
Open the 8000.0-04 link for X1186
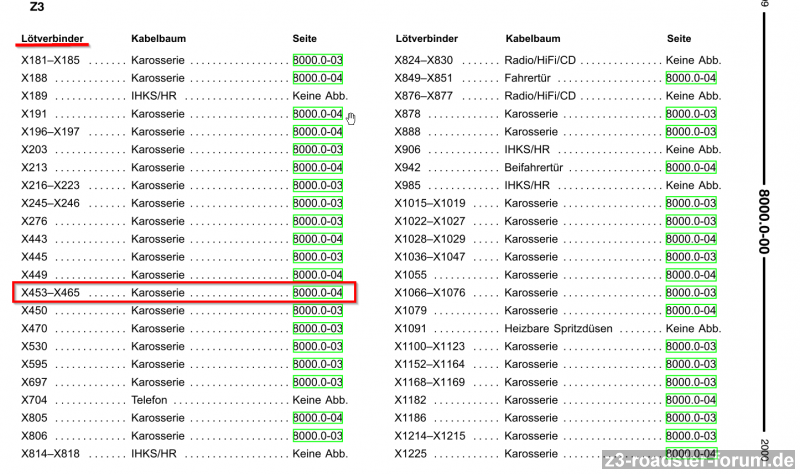coord(691,418)
